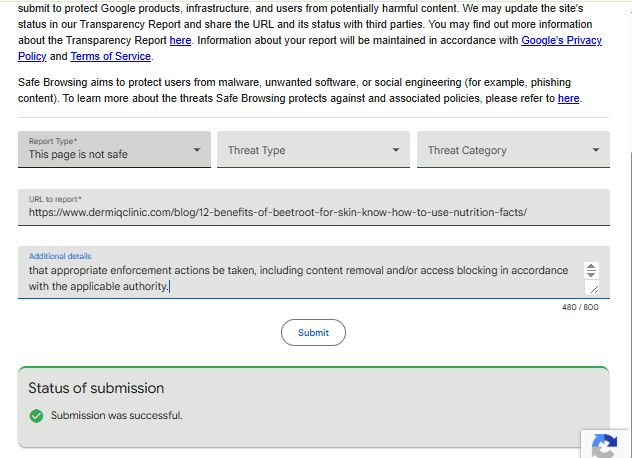Click the text area resize handle
Viewport: 632px width, 458px height.
click(x=593, y=288)
